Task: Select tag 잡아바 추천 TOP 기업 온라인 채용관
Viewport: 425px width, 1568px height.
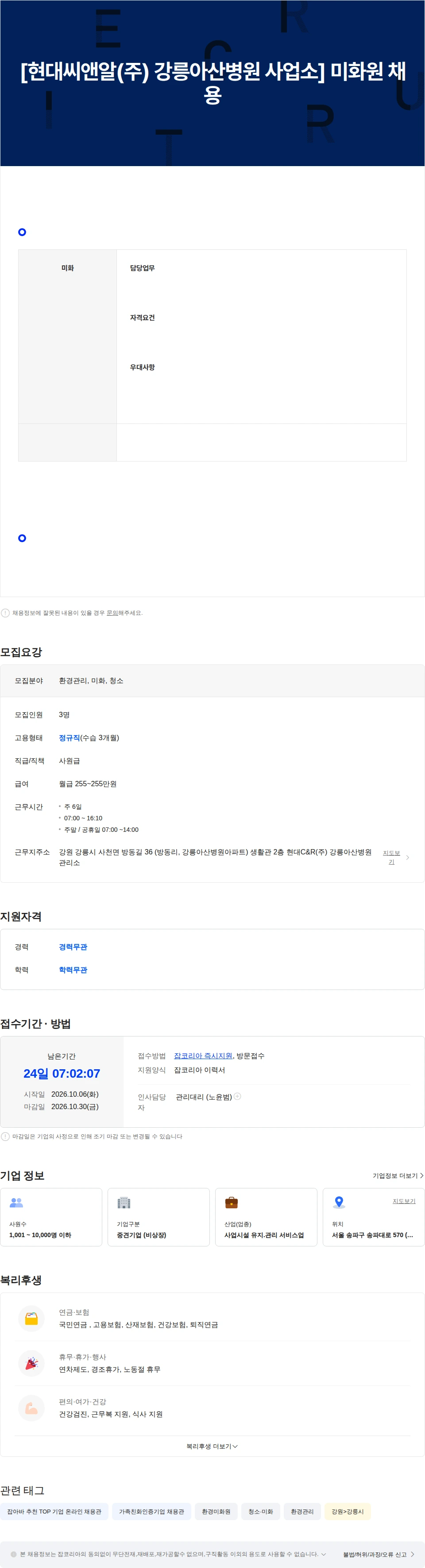Action: [54, 1511]
